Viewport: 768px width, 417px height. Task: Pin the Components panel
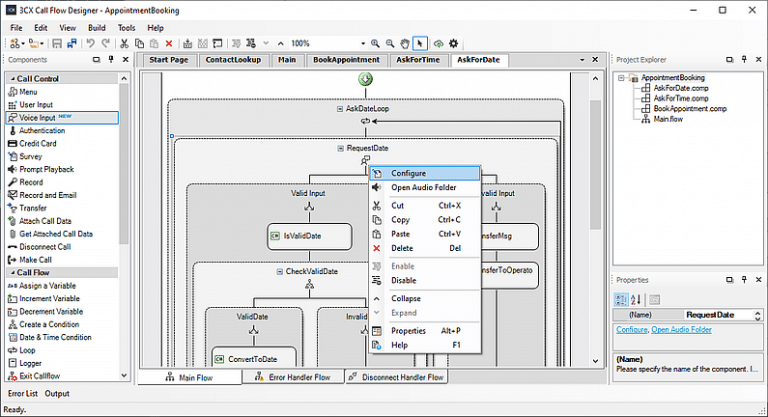pos(111,60)
